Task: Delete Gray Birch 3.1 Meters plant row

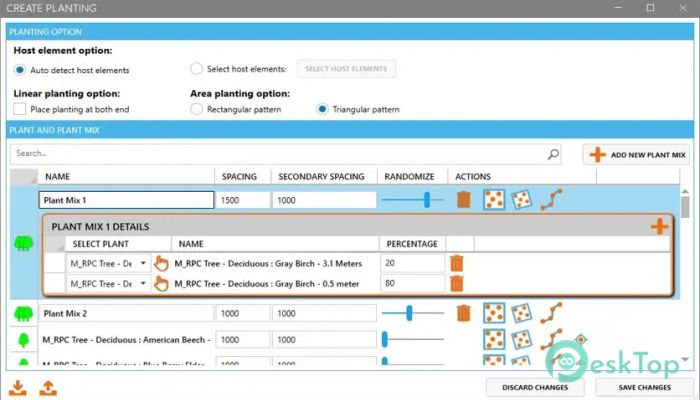Action: [x=456, y=264]
